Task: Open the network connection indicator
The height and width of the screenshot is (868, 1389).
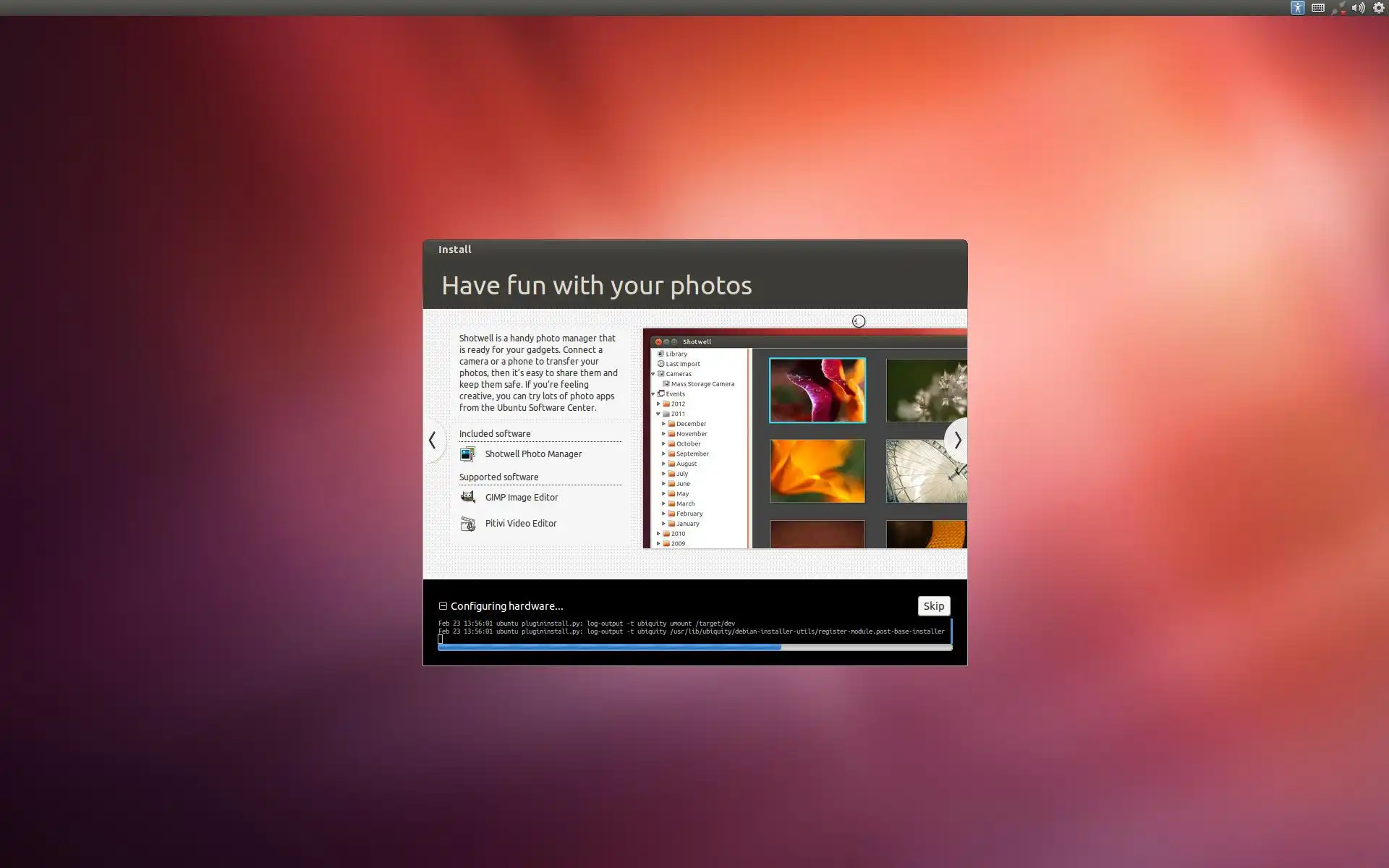Action: pyautogui.click(x=1338, y=8)
